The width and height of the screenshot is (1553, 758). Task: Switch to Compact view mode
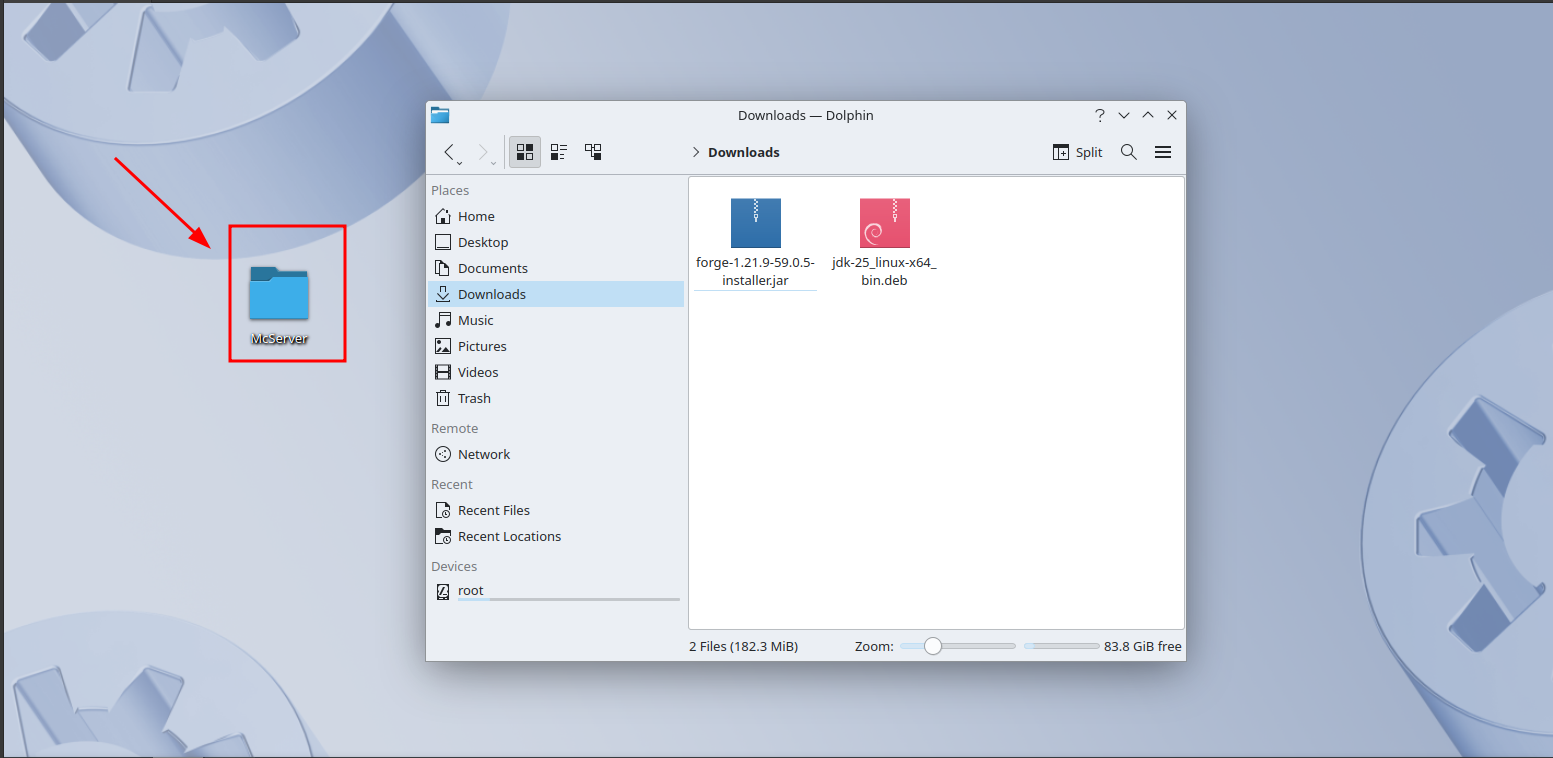559,152
